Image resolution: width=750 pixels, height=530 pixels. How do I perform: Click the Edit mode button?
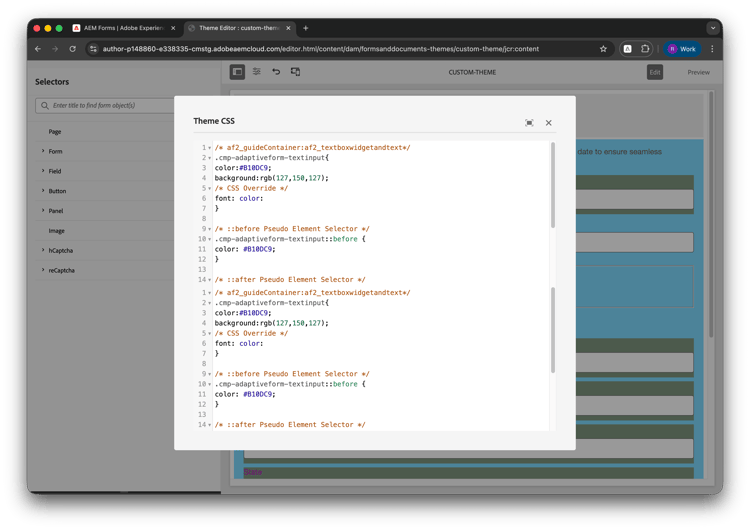point(654,72)
